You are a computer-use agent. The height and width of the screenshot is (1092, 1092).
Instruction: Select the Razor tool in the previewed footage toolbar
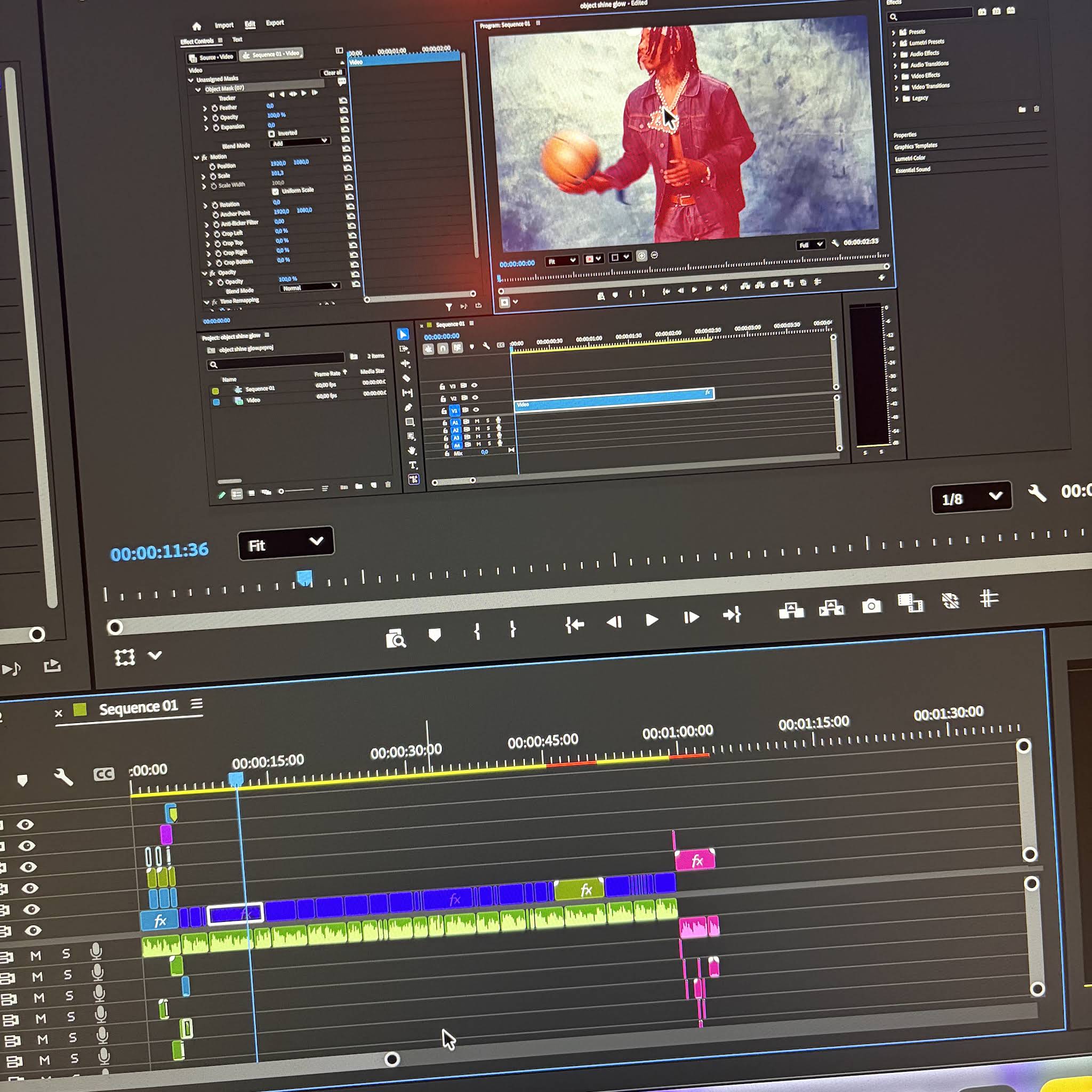point(406,378)
